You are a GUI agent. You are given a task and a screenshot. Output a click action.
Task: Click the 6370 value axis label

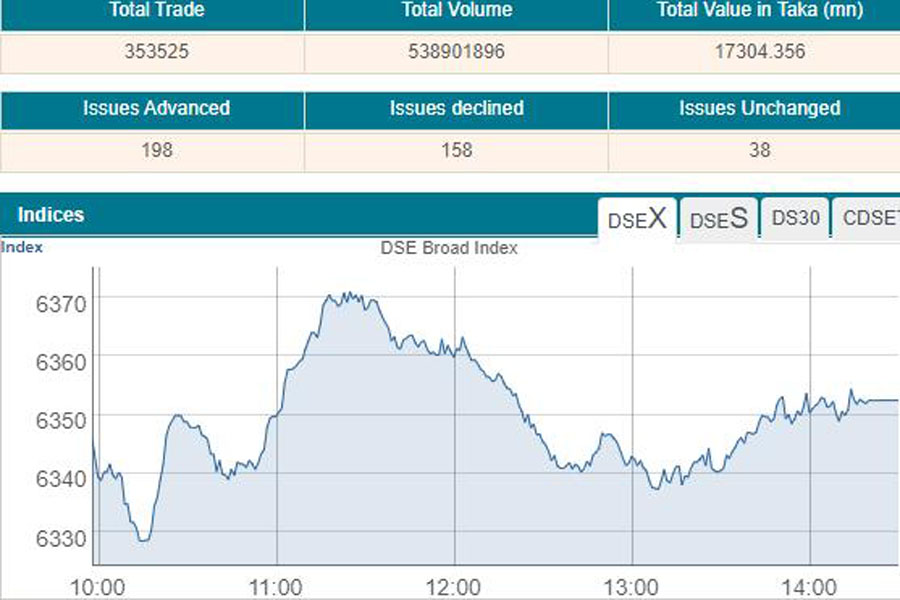[62, 302]
